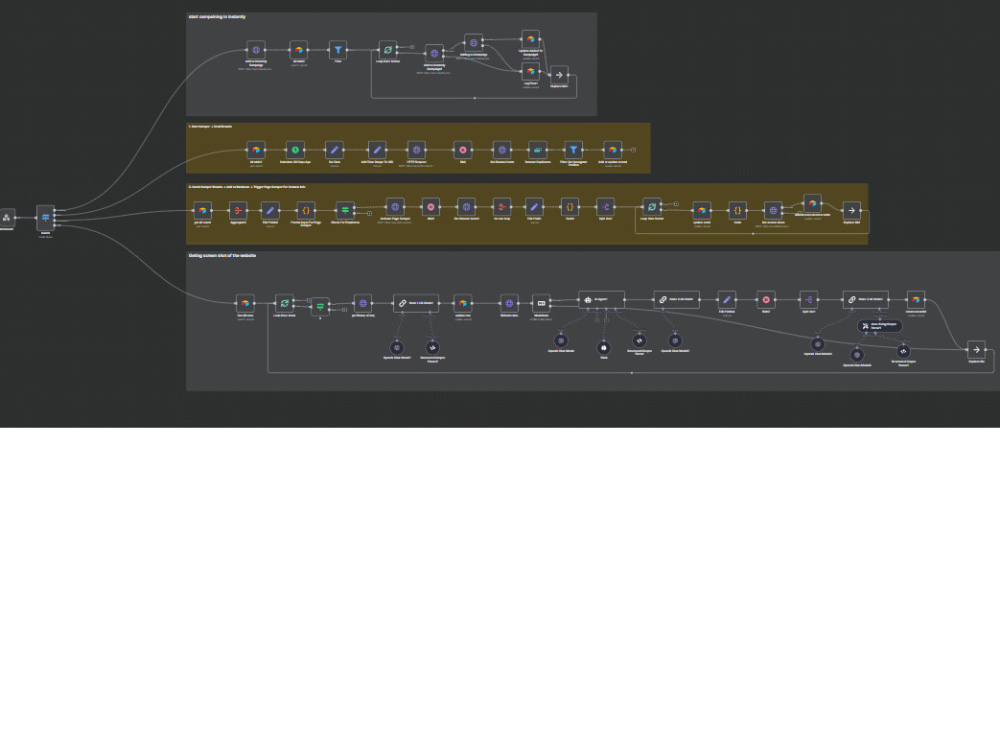Viewport: 1000px width, 750px height.
Task: Open the Adding to Campaign HTTP node
Action: (x=473, y=43)
